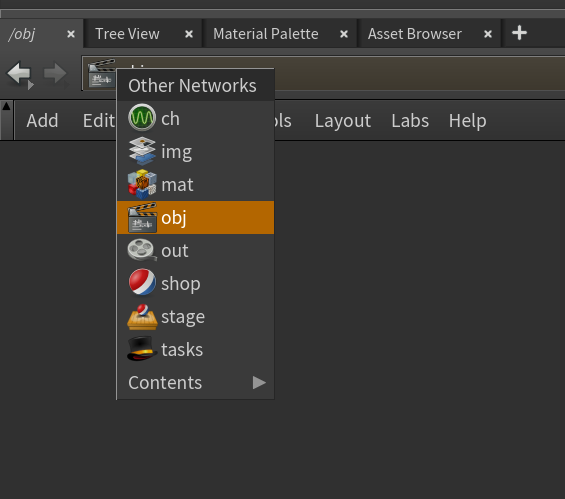Select the ch network icon
Image resolution: width=565 pixels, height=499 pixels.
[142, 117]
